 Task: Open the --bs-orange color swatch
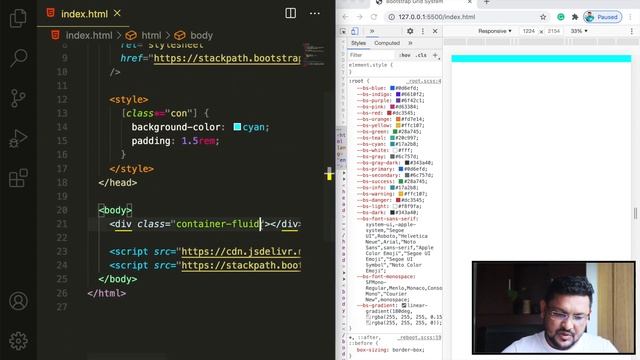point(398,119)
